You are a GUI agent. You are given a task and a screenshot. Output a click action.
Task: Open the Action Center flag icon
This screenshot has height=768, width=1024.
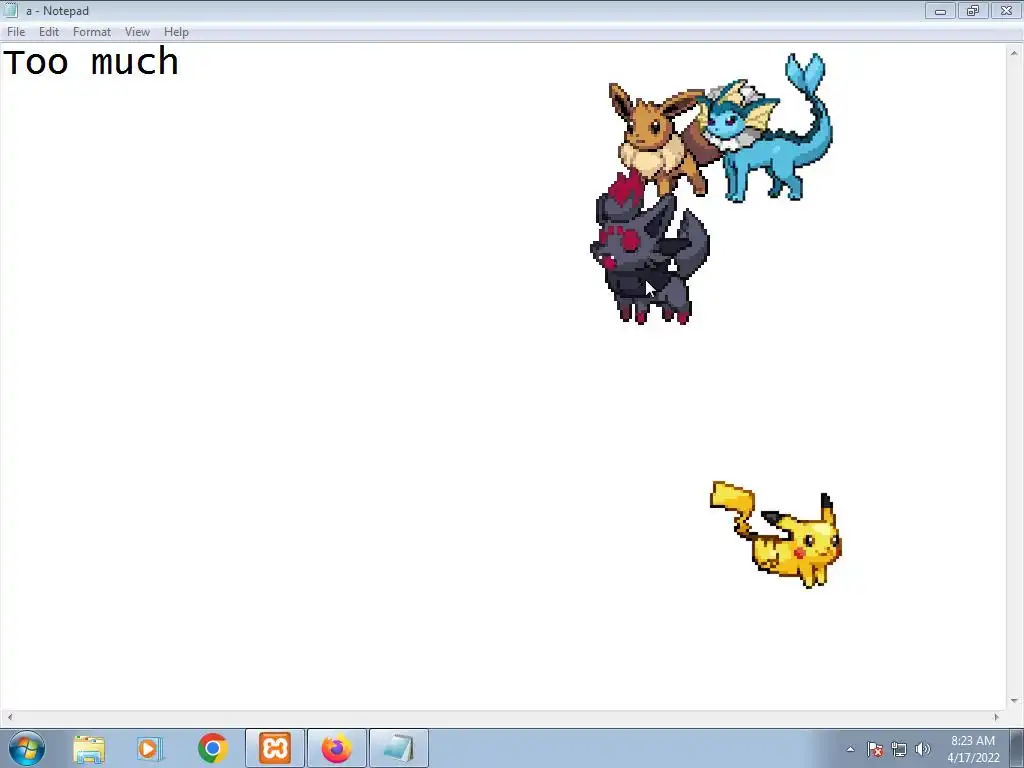pos(875,749)
